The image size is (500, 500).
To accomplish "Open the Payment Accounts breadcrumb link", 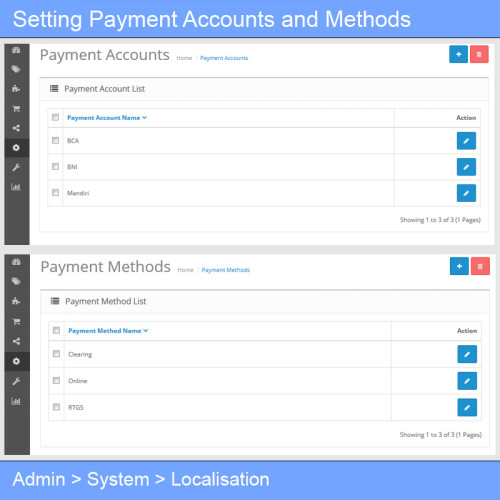I will tap(224, 58).
